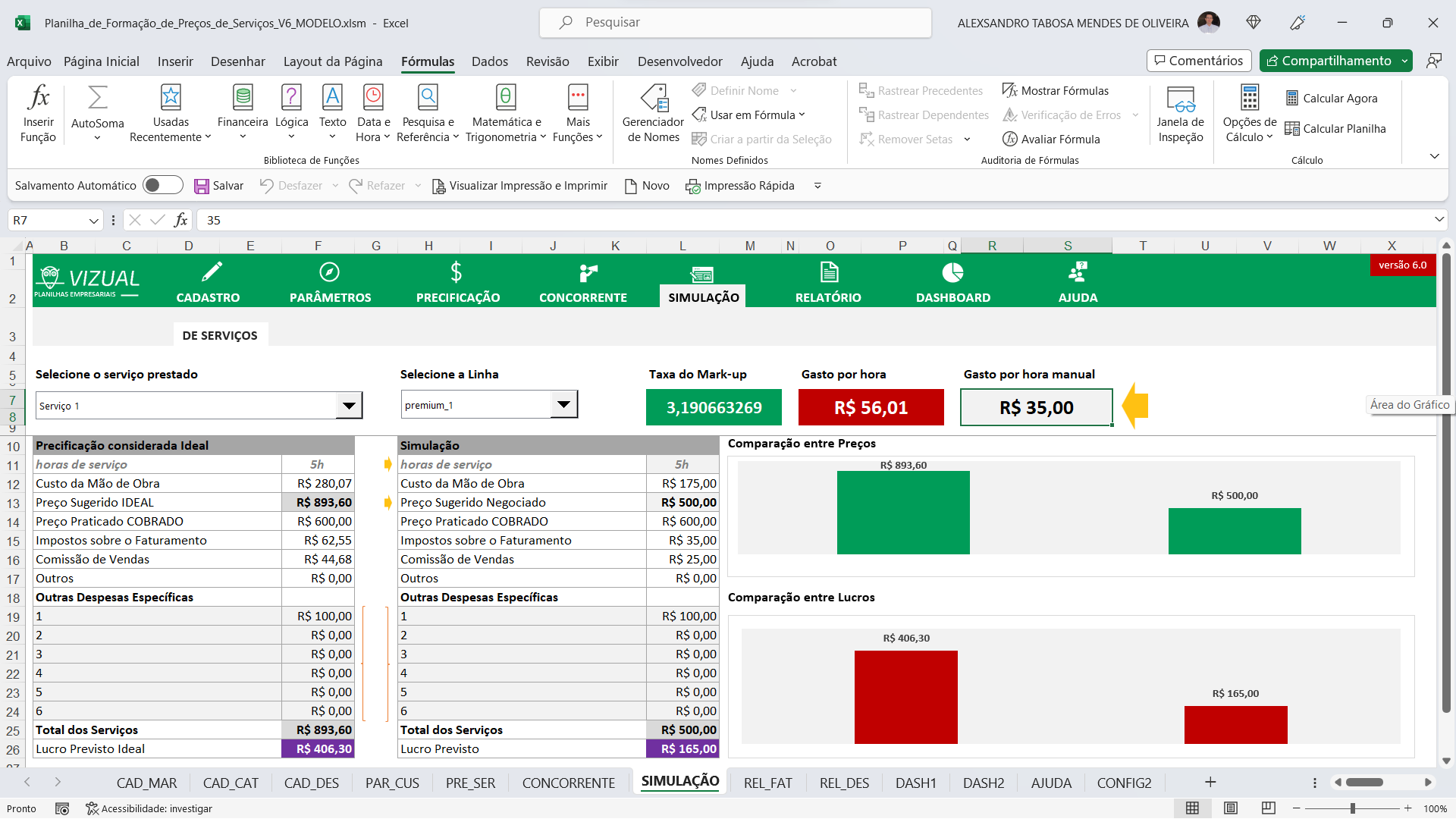Click Calcular Planilha
The height and width of the screenshot is (819, 1456).
pos(1335,128)
